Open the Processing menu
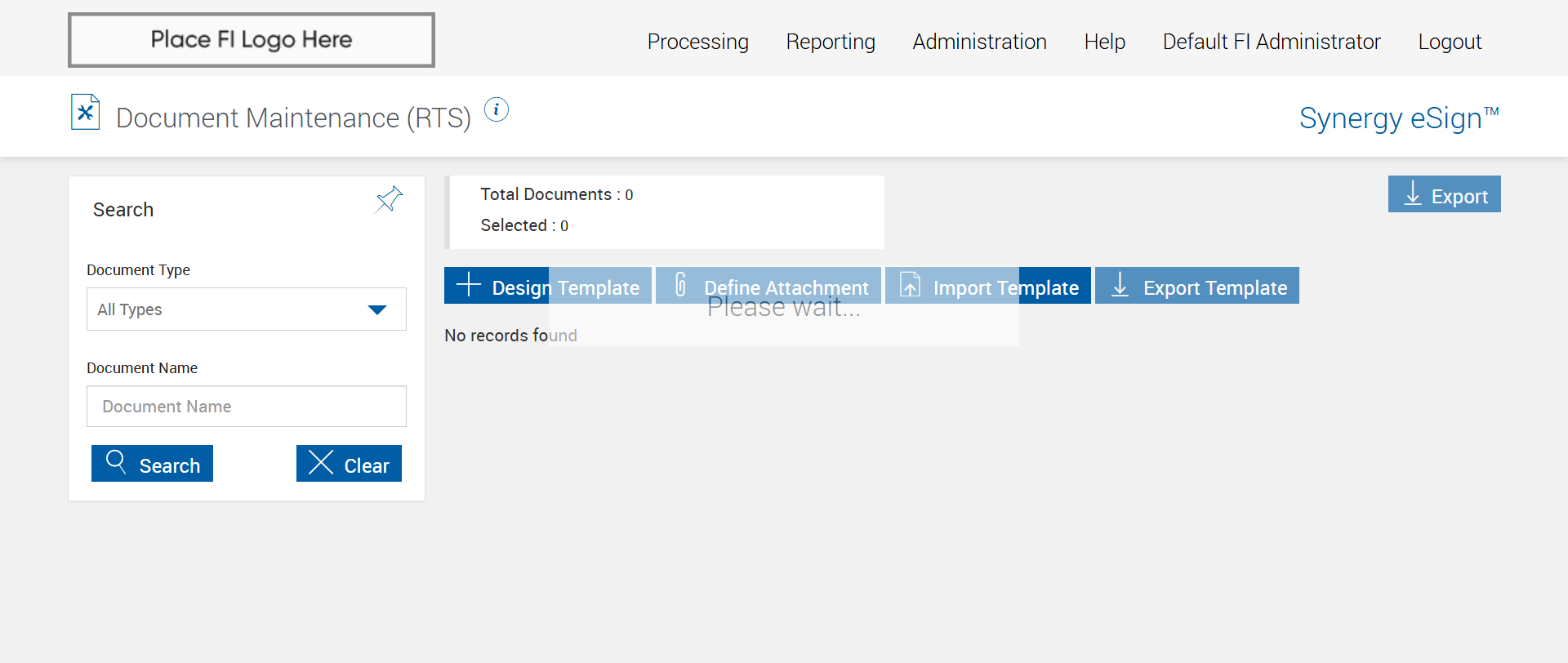The height and width of the screenshot is (663, 1568). click(x=697, y=42)
